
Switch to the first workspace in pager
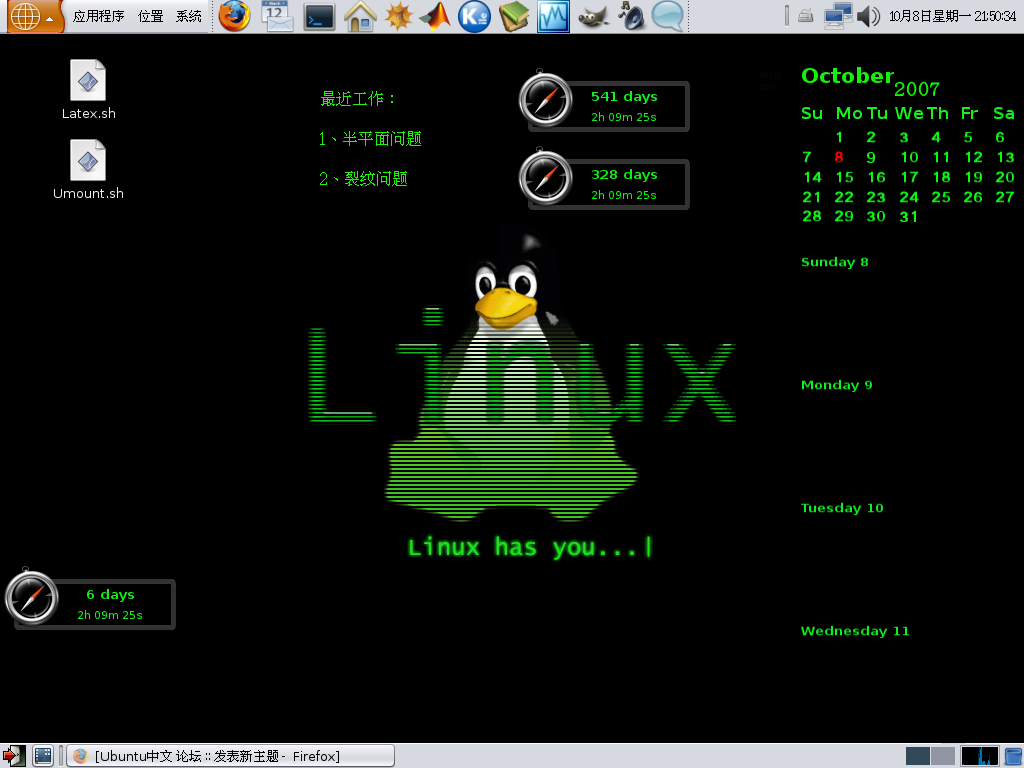(918, 756)
